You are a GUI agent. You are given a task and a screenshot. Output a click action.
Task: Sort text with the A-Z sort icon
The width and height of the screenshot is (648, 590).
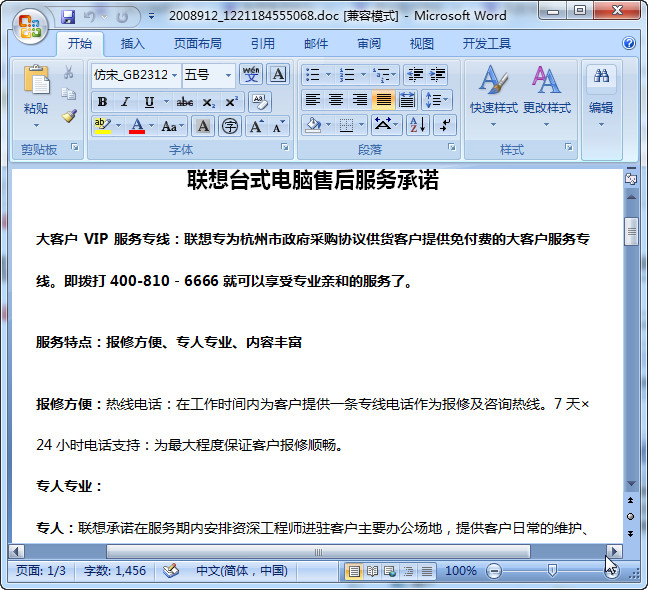pos(418,124)
